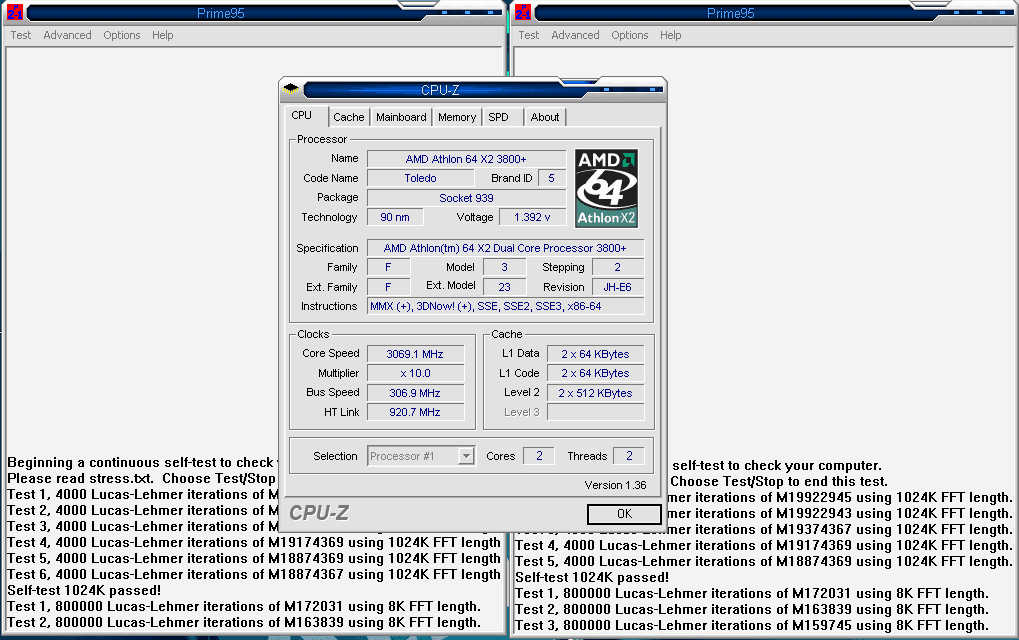Click the Package value Socket 939
The height and width of the screenshot is (640, 1019).
pyautogui.click(x=466, y=198)
